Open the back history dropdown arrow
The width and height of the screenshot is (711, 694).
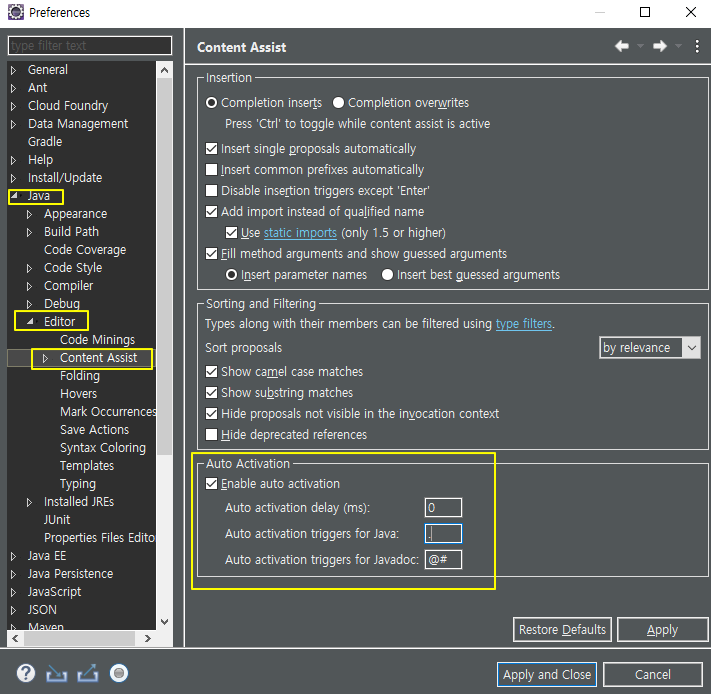(x=640, y=46)
